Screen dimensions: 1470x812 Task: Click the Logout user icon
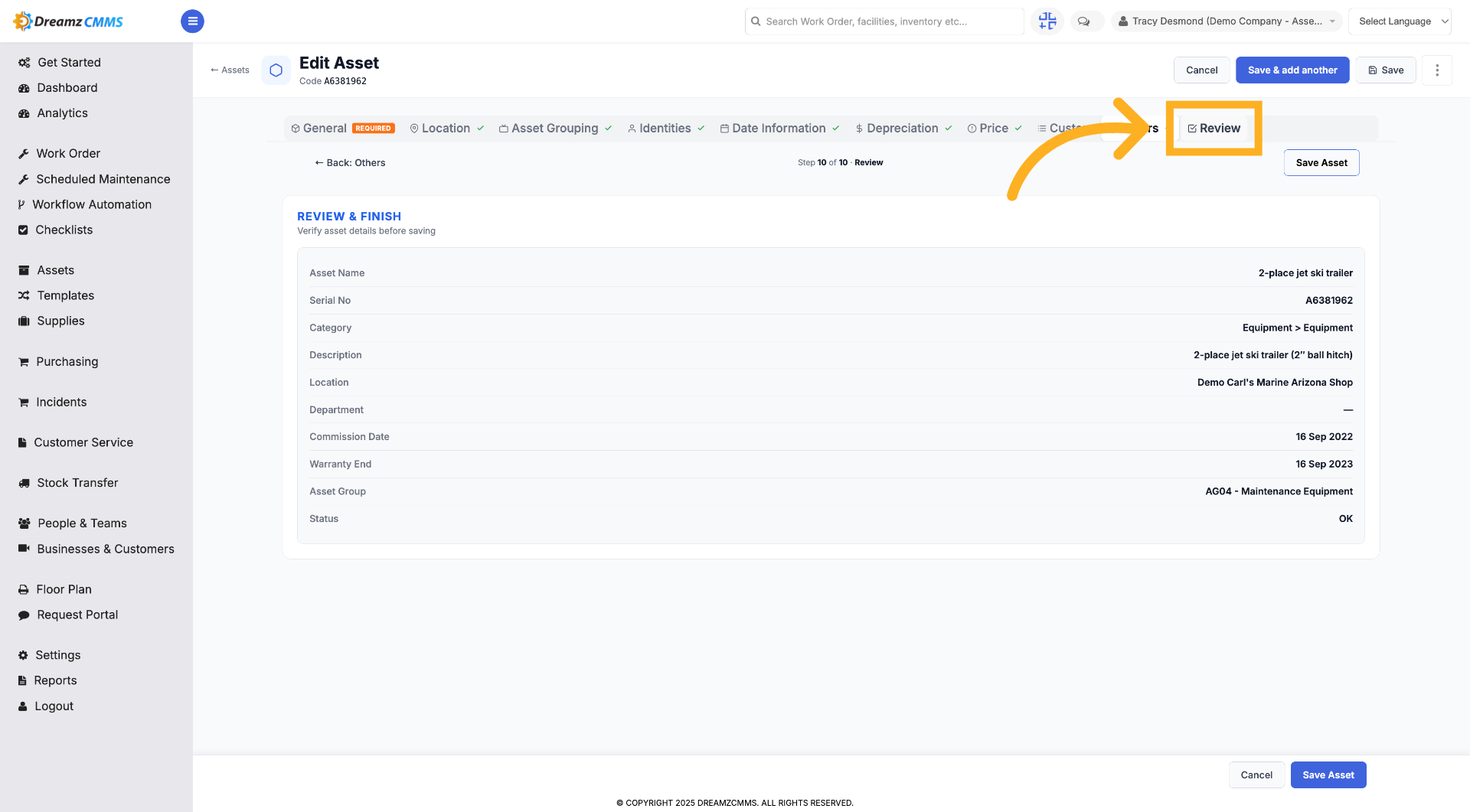pyautogui.click(x=23, y=706)
